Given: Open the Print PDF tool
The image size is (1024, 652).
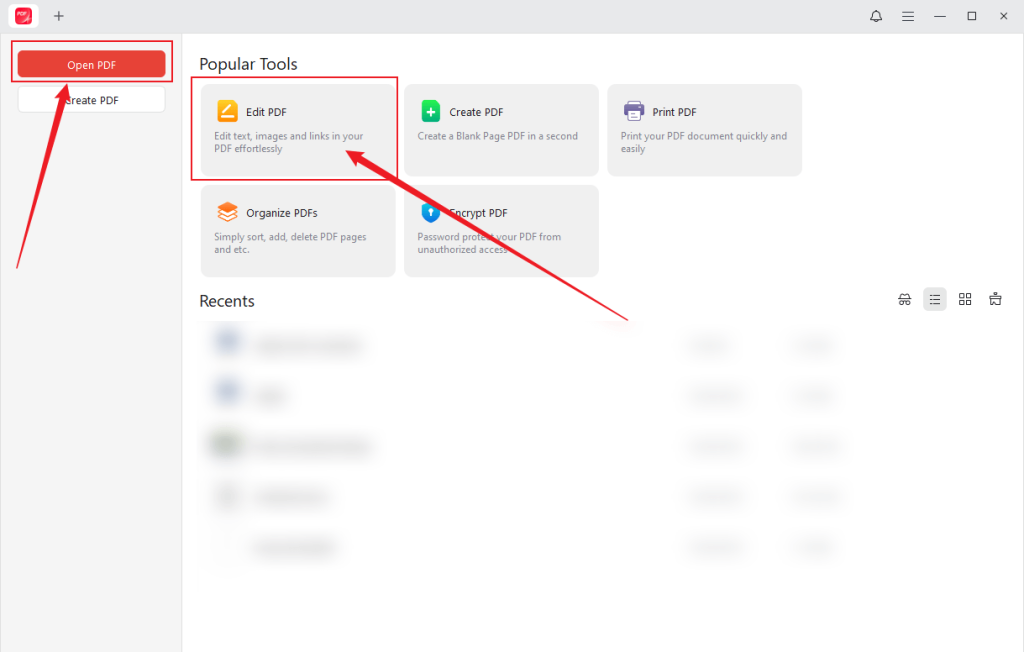Looking at the screenshot, I should [704, 130].
